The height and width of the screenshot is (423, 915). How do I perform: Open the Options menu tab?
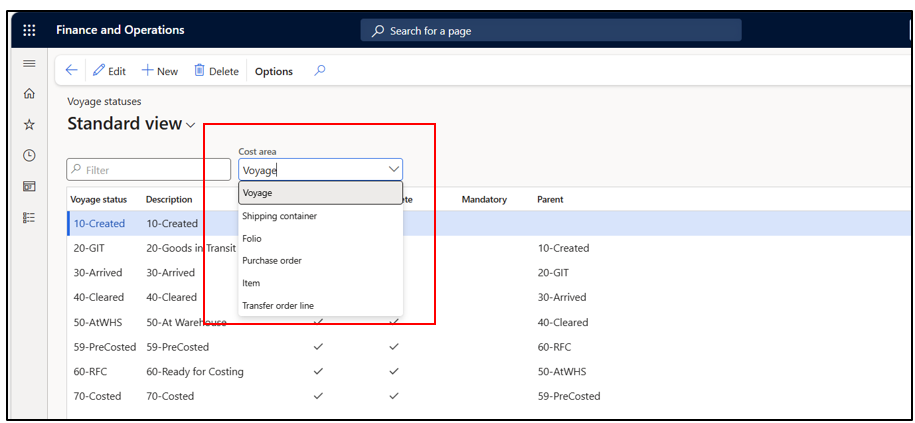[274, 71]
